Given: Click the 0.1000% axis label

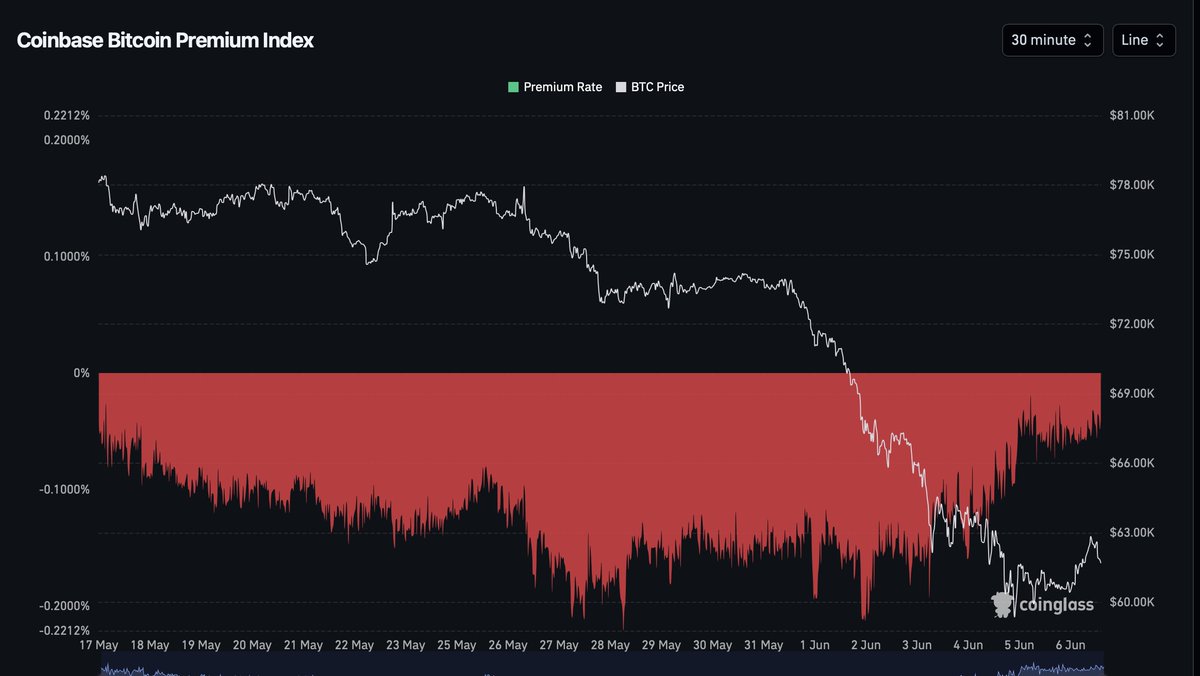Looking at the screenshot, I should click(67, 256).
